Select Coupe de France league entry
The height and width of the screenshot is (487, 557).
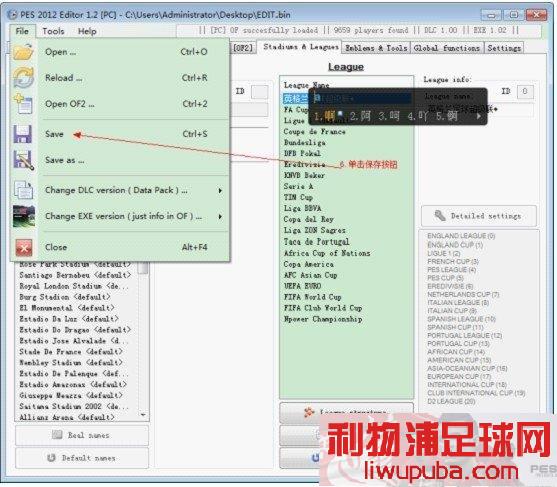click(x=314, y=132)
